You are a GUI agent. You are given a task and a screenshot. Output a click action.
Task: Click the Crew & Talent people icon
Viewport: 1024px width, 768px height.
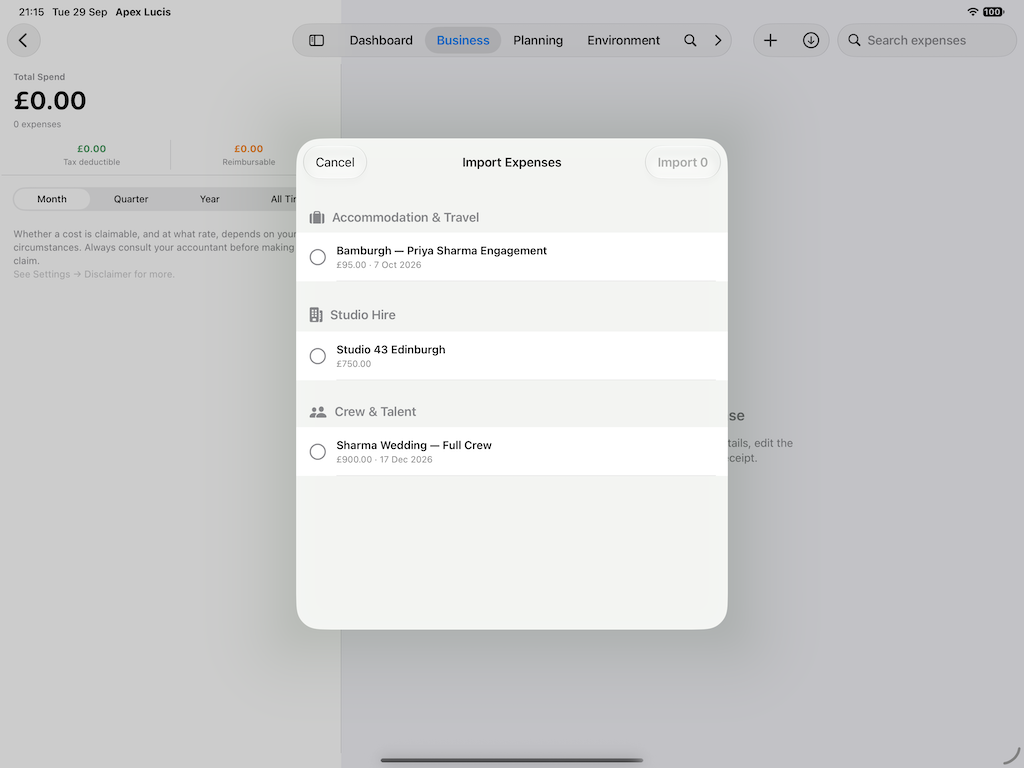(318, 412)
